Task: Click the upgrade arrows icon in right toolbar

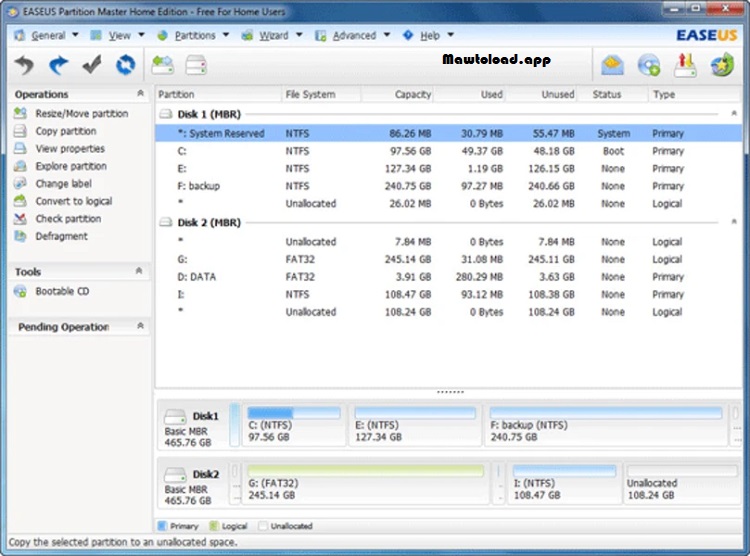Action: click(685, 65)
